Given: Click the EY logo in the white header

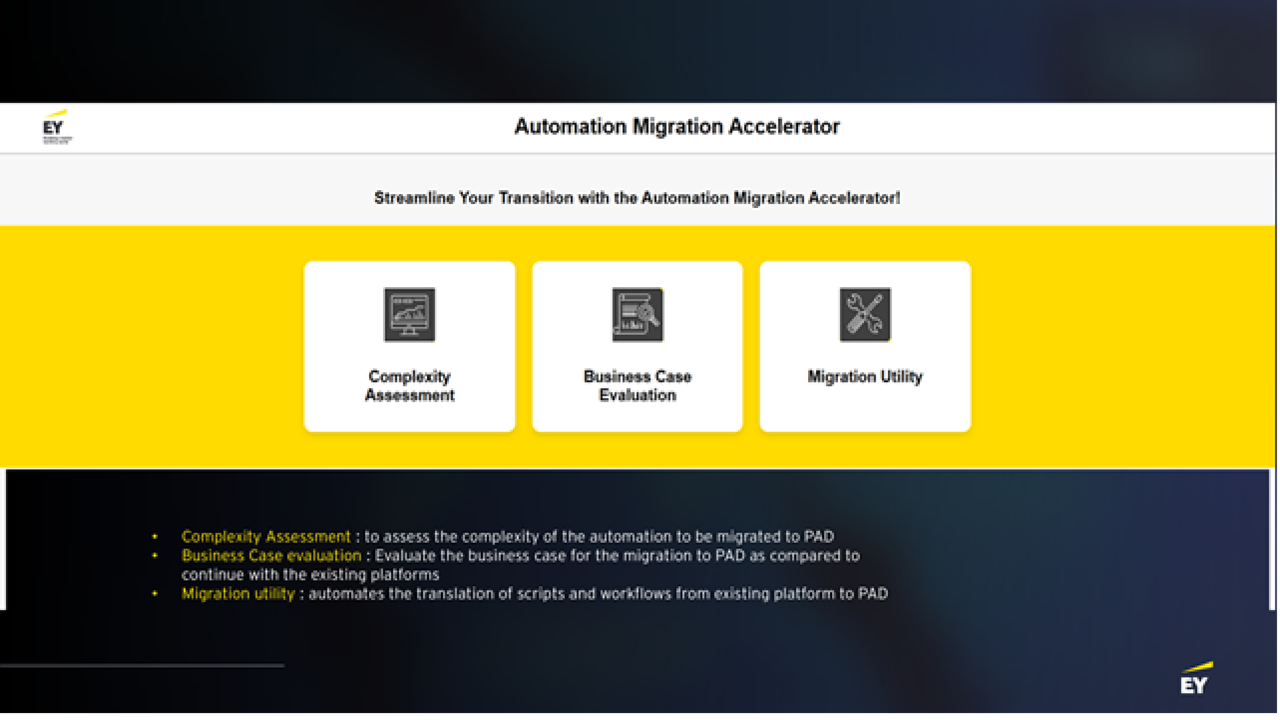Looking at the screenshot, I should pos(57,127).
